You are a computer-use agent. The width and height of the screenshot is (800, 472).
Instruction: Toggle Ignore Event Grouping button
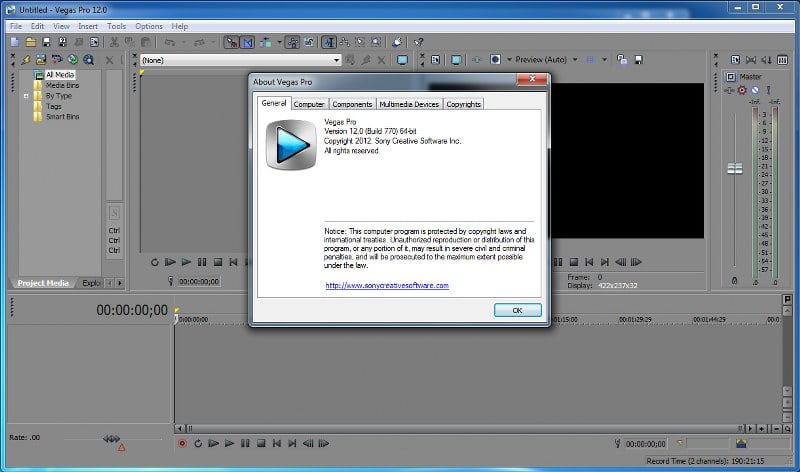[x=309, y=42]
